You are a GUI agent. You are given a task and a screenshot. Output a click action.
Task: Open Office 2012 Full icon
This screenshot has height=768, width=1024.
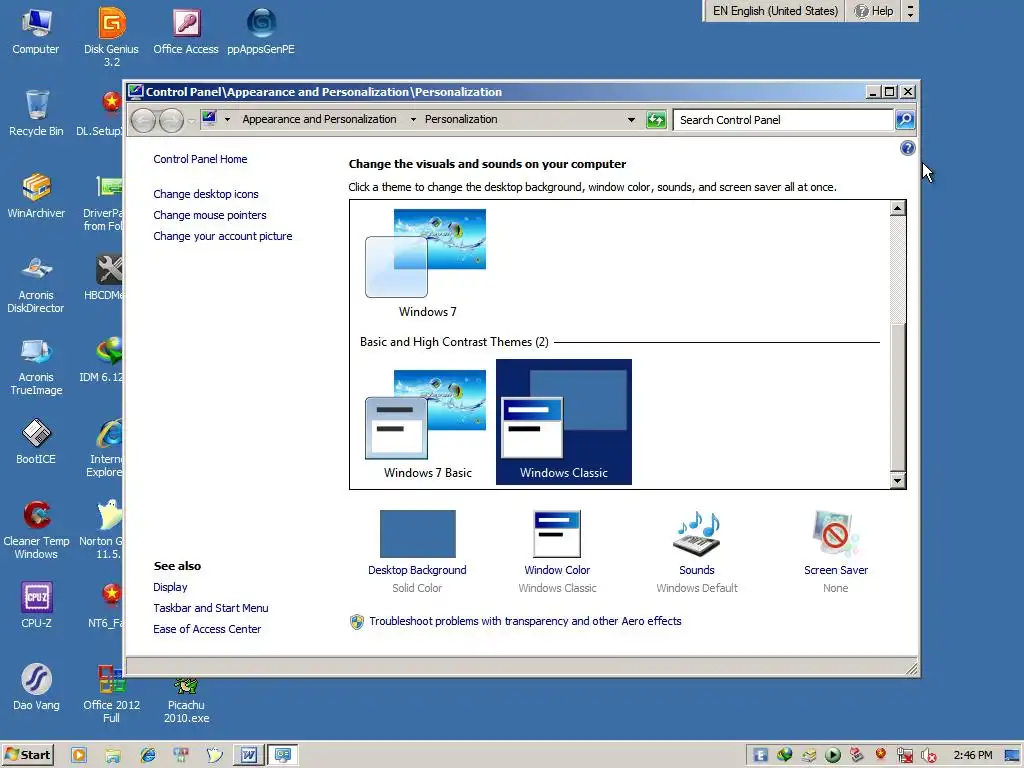click(x=112, y=694)
